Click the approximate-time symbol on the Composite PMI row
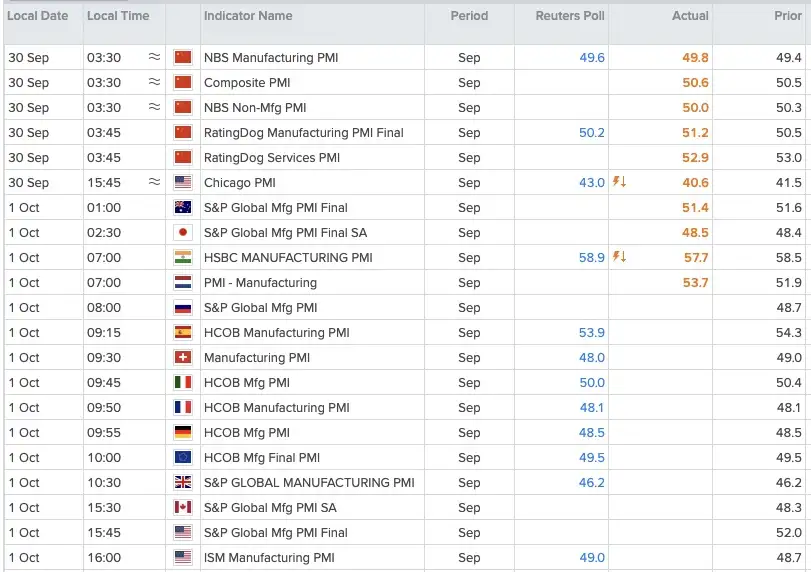This screenshot has height=572, width=811. point(154,82)
